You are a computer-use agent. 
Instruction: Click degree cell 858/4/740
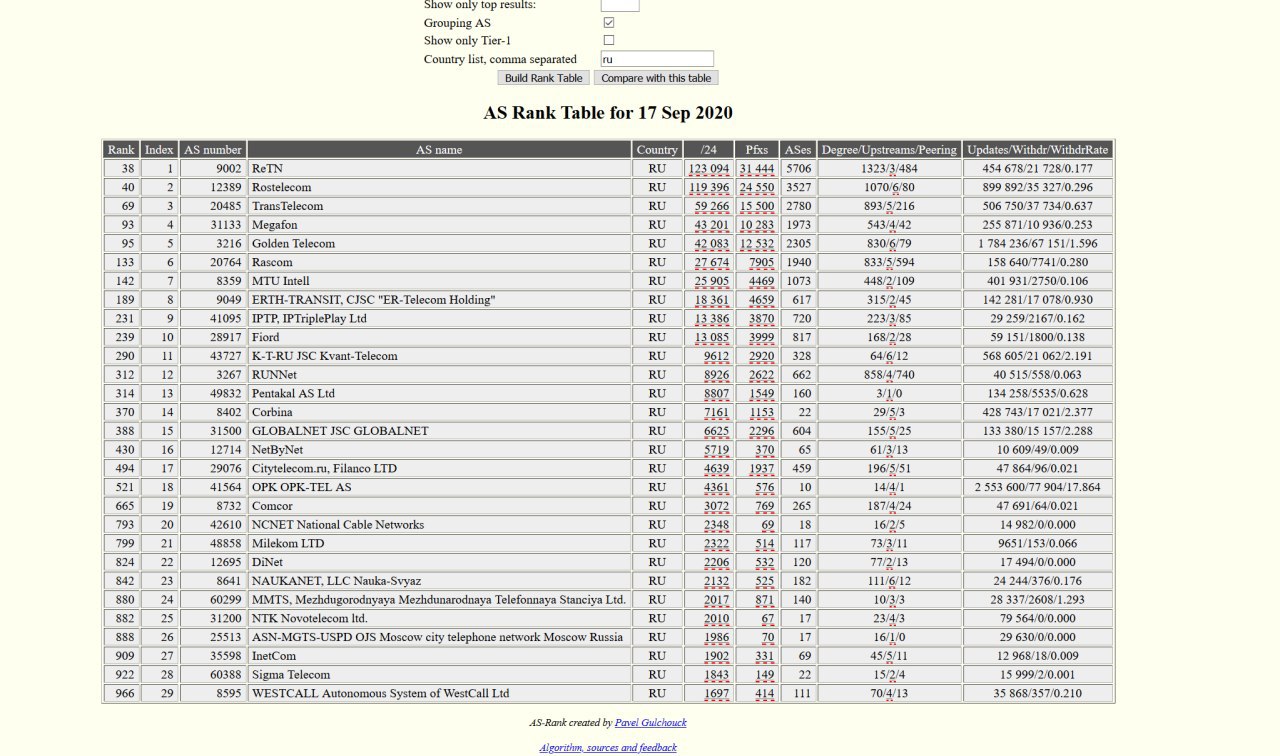889,375
